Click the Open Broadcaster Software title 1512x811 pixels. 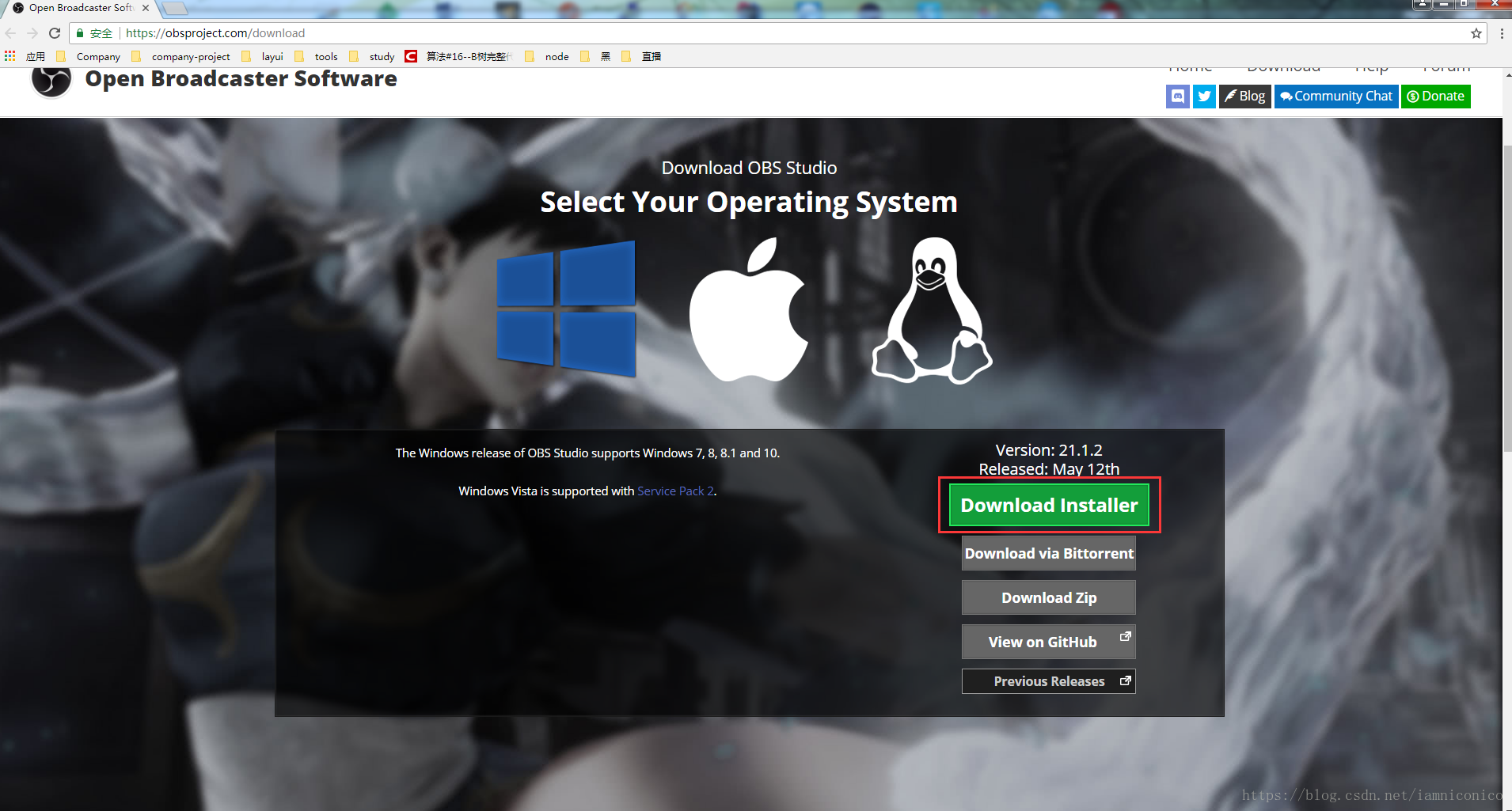tap(241, 79)
